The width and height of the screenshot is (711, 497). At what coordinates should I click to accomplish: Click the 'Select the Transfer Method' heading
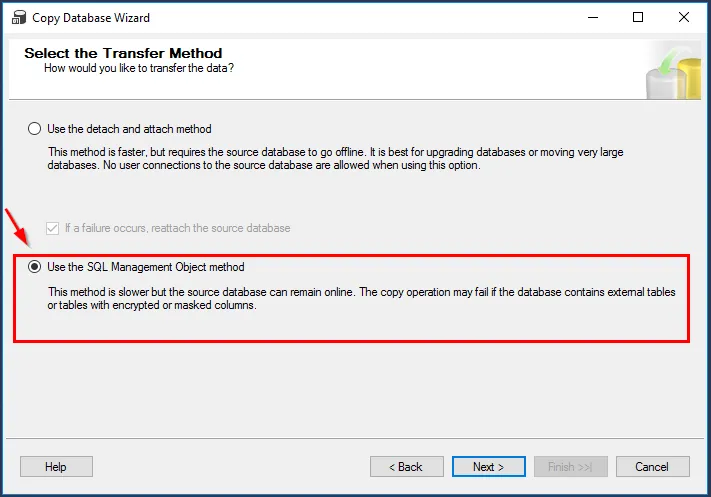tap(123, 53)
